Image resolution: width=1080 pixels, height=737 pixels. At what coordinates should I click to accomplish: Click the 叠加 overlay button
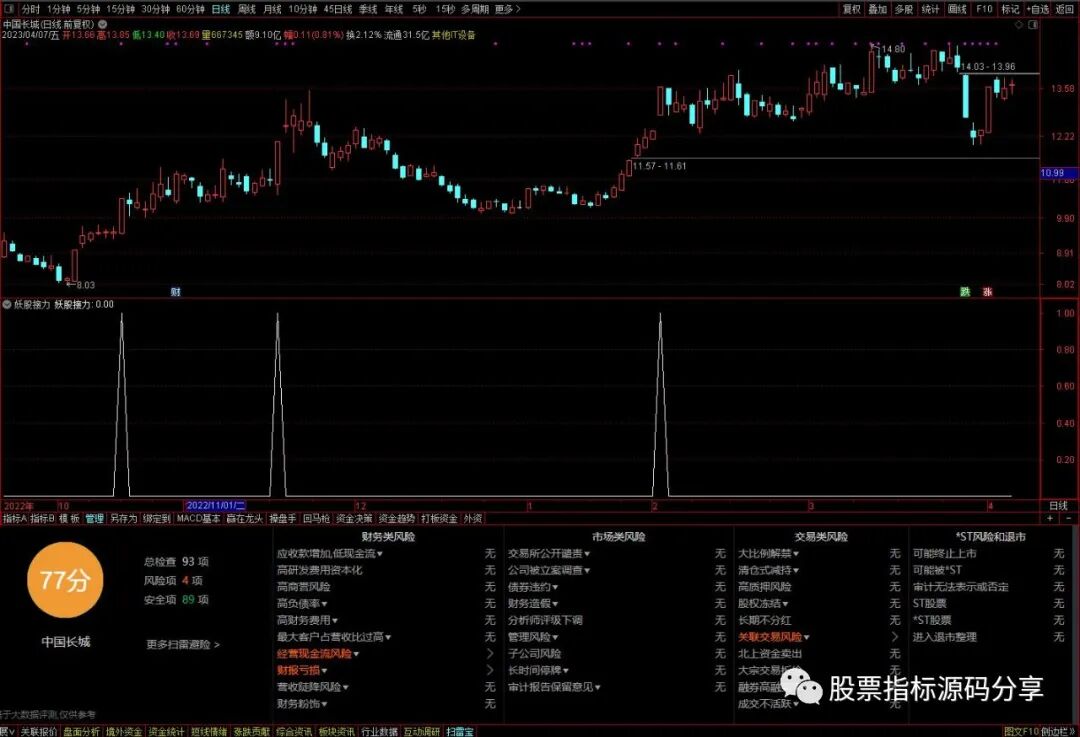[878, 9]
